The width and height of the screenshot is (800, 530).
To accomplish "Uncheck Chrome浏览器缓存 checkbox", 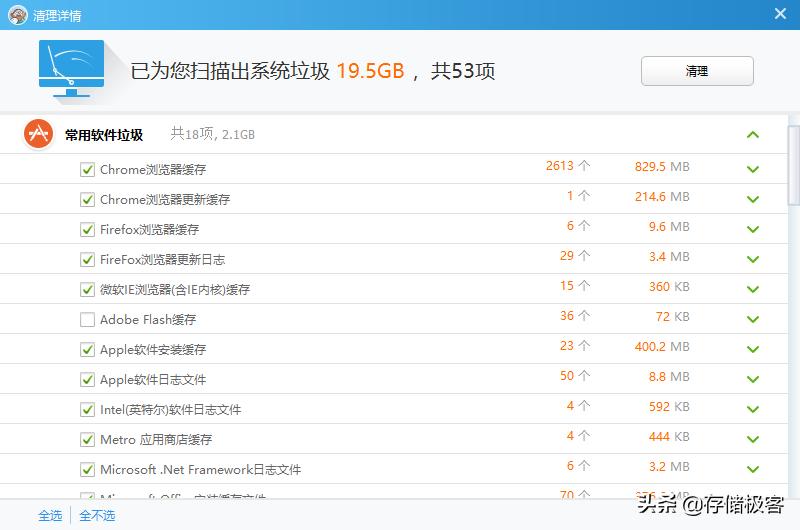I will coord(87,169).
